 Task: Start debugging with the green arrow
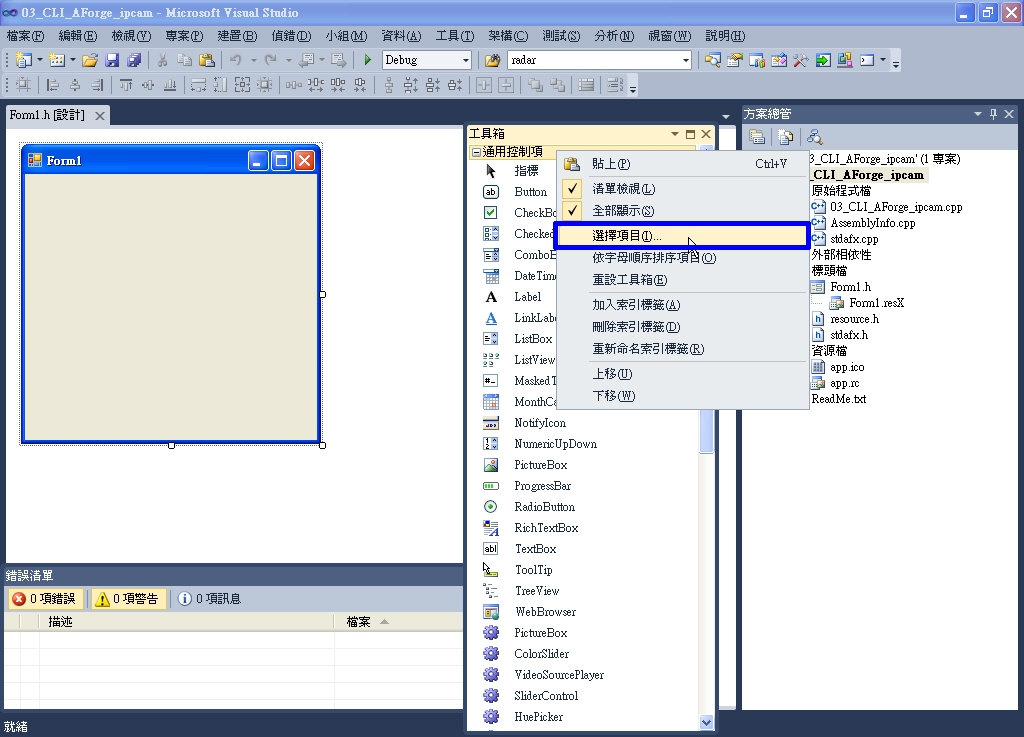pos(367,59)
